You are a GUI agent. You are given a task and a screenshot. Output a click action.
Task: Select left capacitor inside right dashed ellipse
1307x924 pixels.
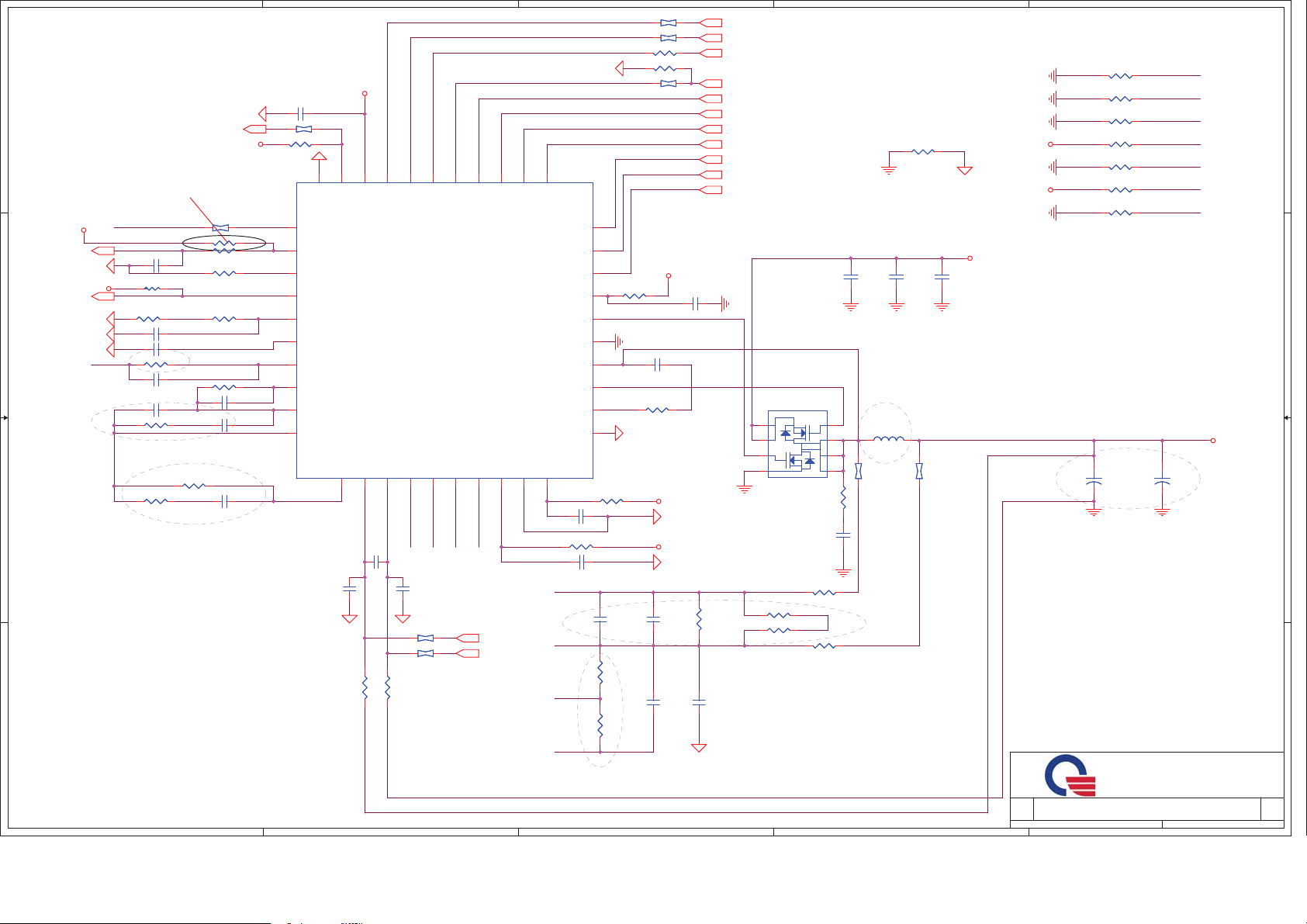(1094, 482)
